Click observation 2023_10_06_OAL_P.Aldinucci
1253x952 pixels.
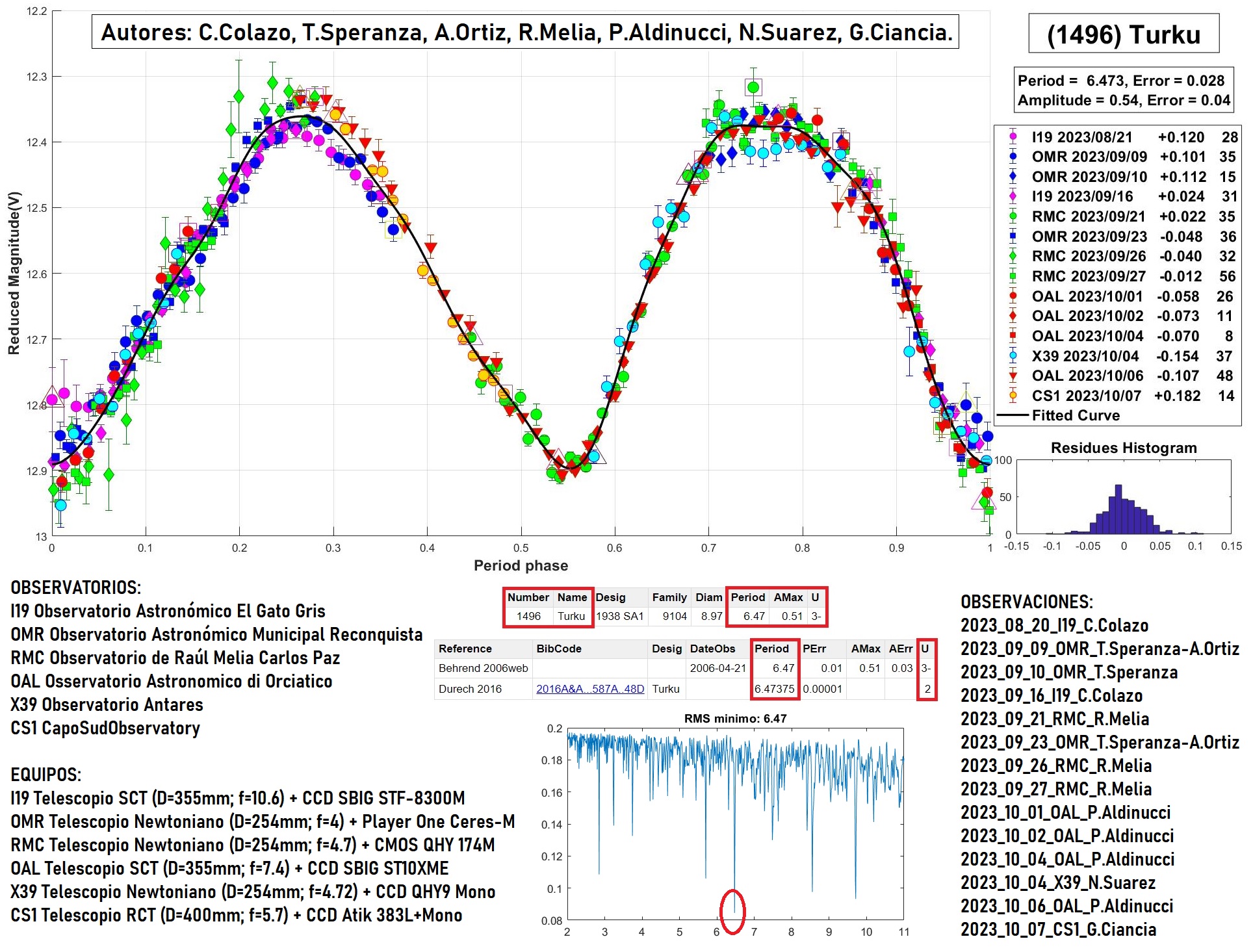tap(1067, 906)
